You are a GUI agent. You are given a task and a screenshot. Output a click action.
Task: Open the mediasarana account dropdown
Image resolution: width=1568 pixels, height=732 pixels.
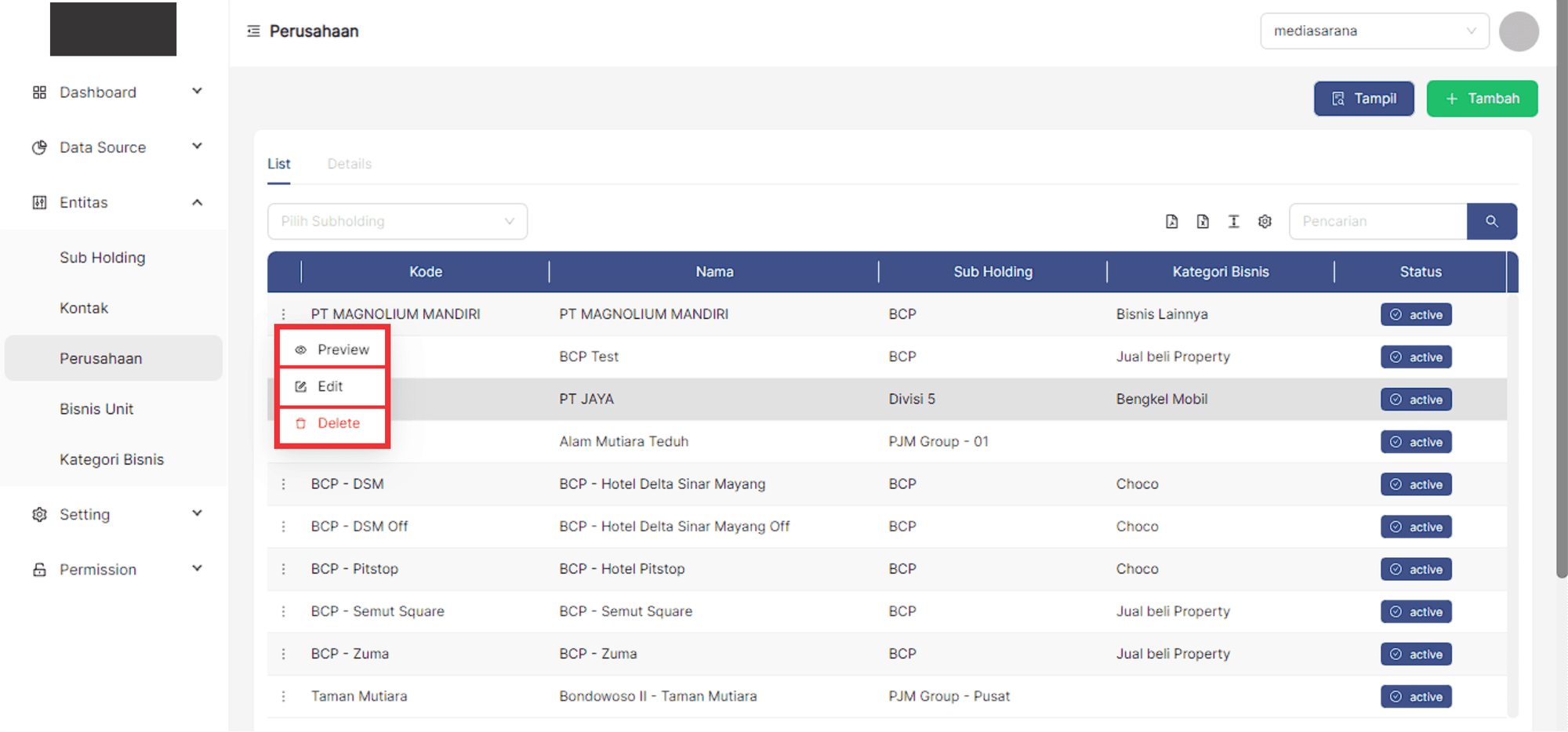(1374, 31)
